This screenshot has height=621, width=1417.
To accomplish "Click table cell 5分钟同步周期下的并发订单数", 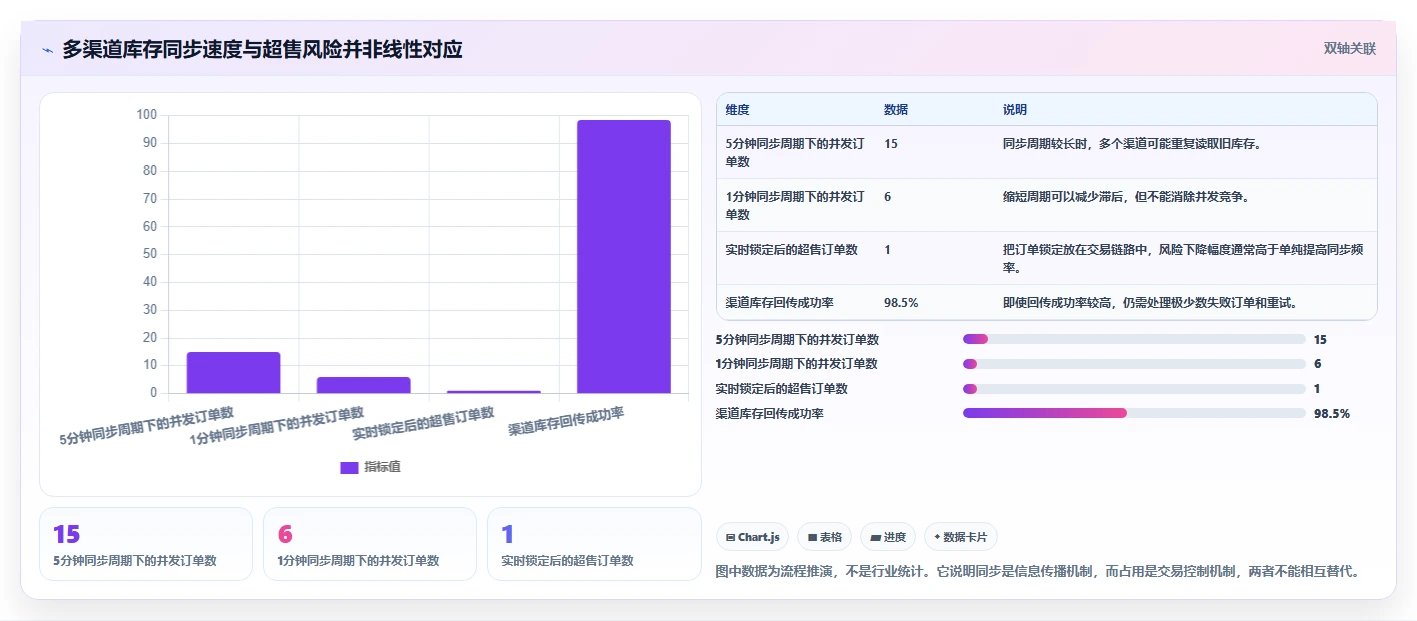I will [x=795, y=152].
